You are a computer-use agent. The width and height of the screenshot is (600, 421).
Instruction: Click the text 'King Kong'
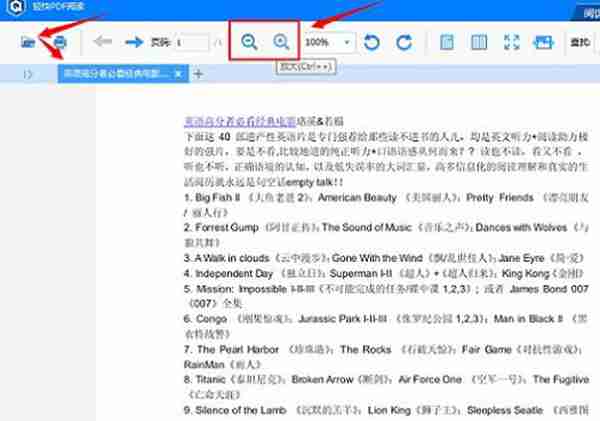tap(526, 273)
